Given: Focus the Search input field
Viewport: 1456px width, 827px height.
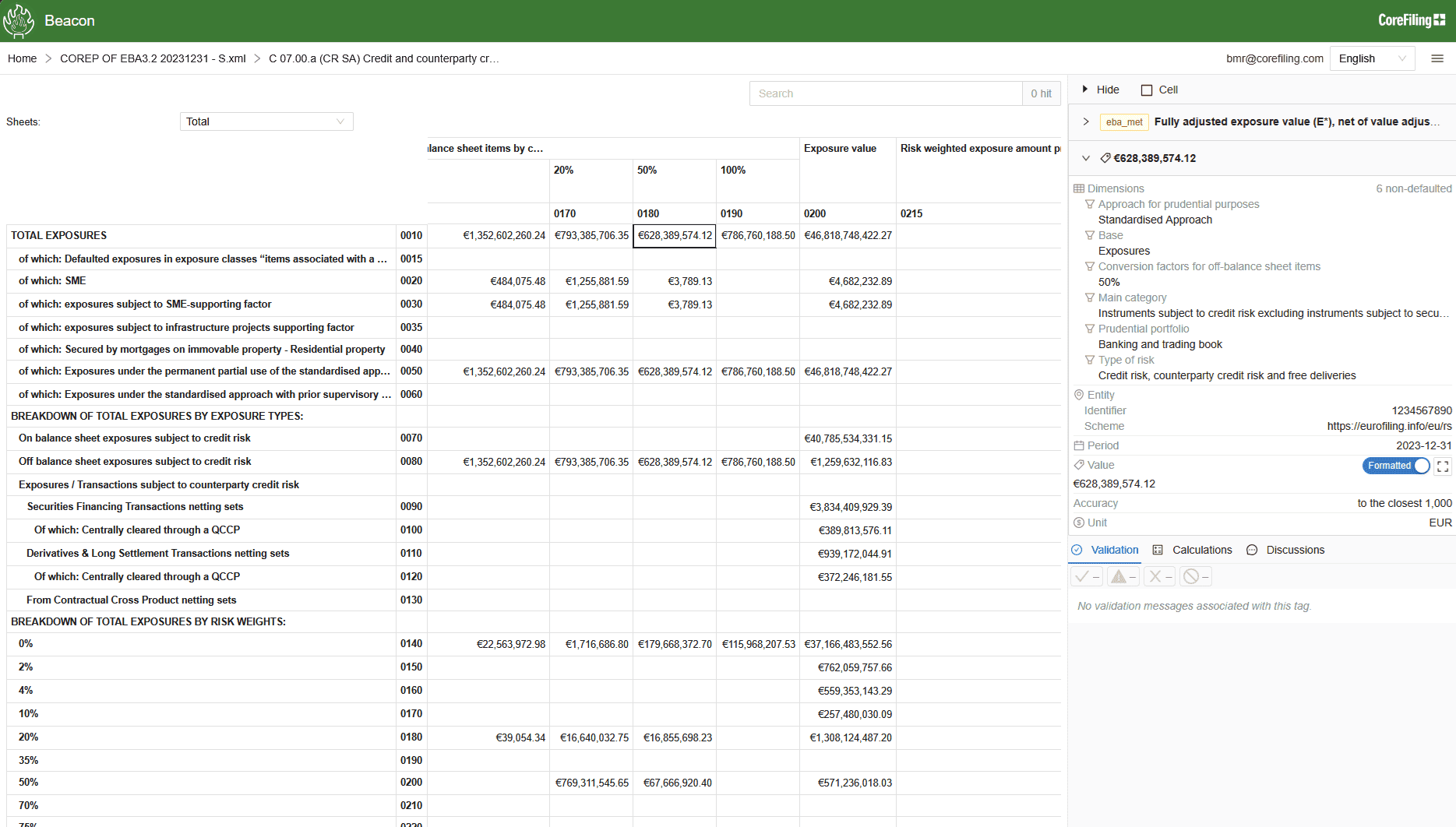Looking at the screenshot, I should click(886, 93).
